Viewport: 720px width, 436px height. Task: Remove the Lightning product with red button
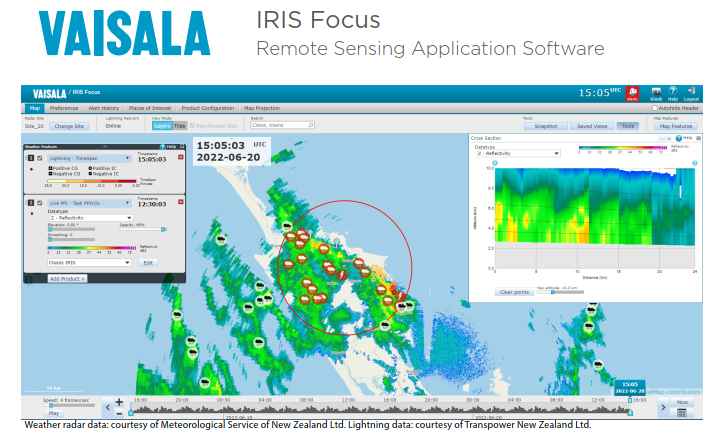tap(181, 157)
